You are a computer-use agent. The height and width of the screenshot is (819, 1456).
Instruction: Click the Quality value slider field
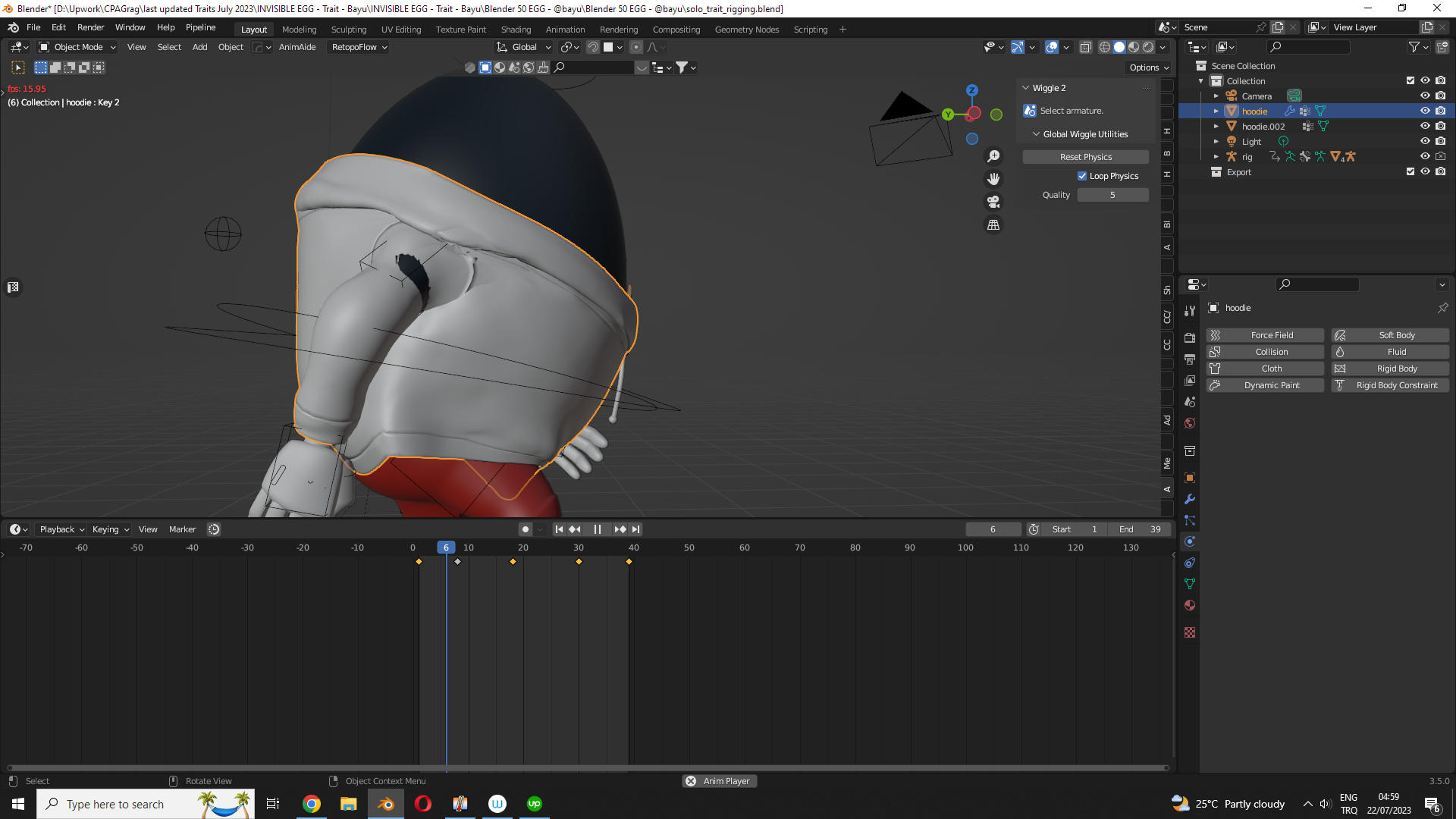pos(1112,195)
